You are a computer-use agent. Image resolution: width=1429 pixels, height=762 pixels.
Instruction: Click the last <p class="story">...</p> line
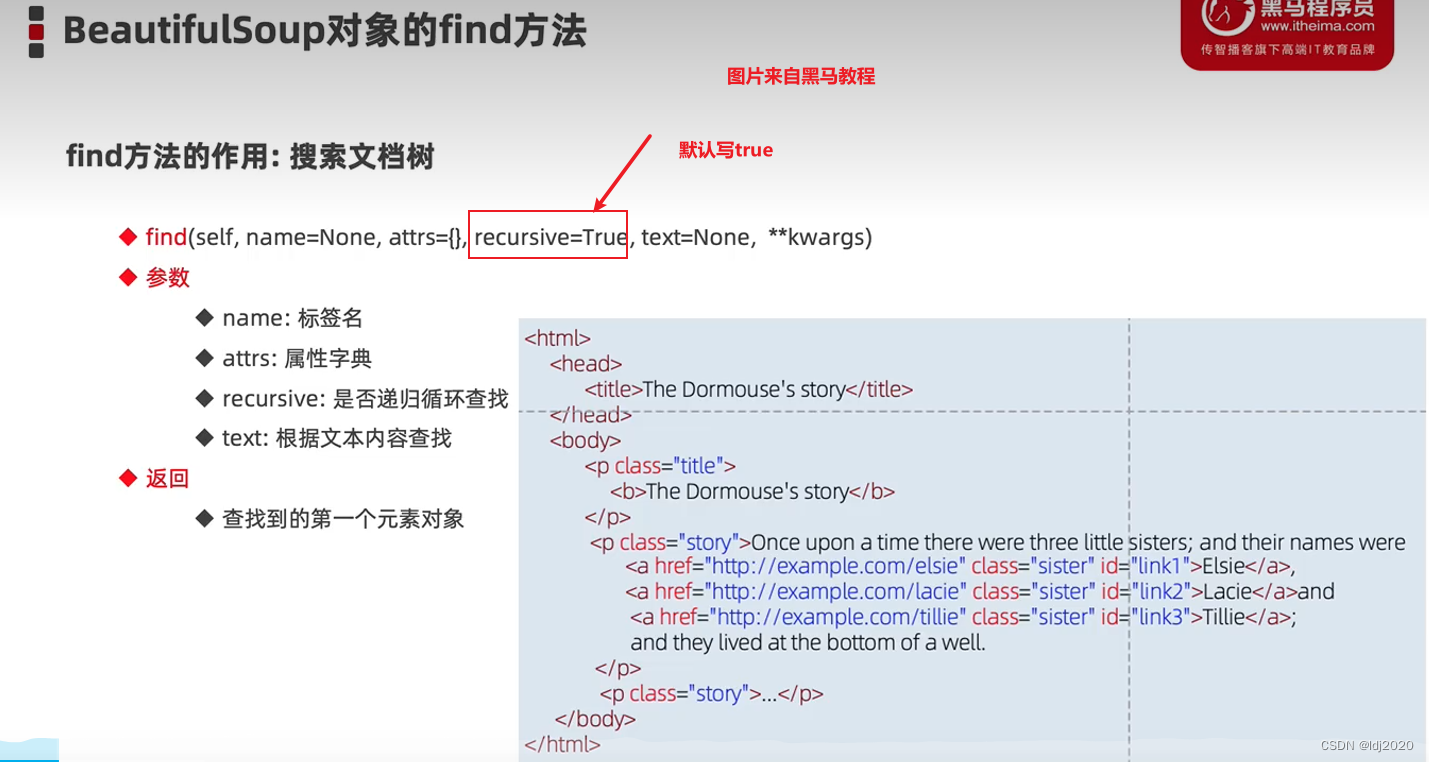pos(711,693)
